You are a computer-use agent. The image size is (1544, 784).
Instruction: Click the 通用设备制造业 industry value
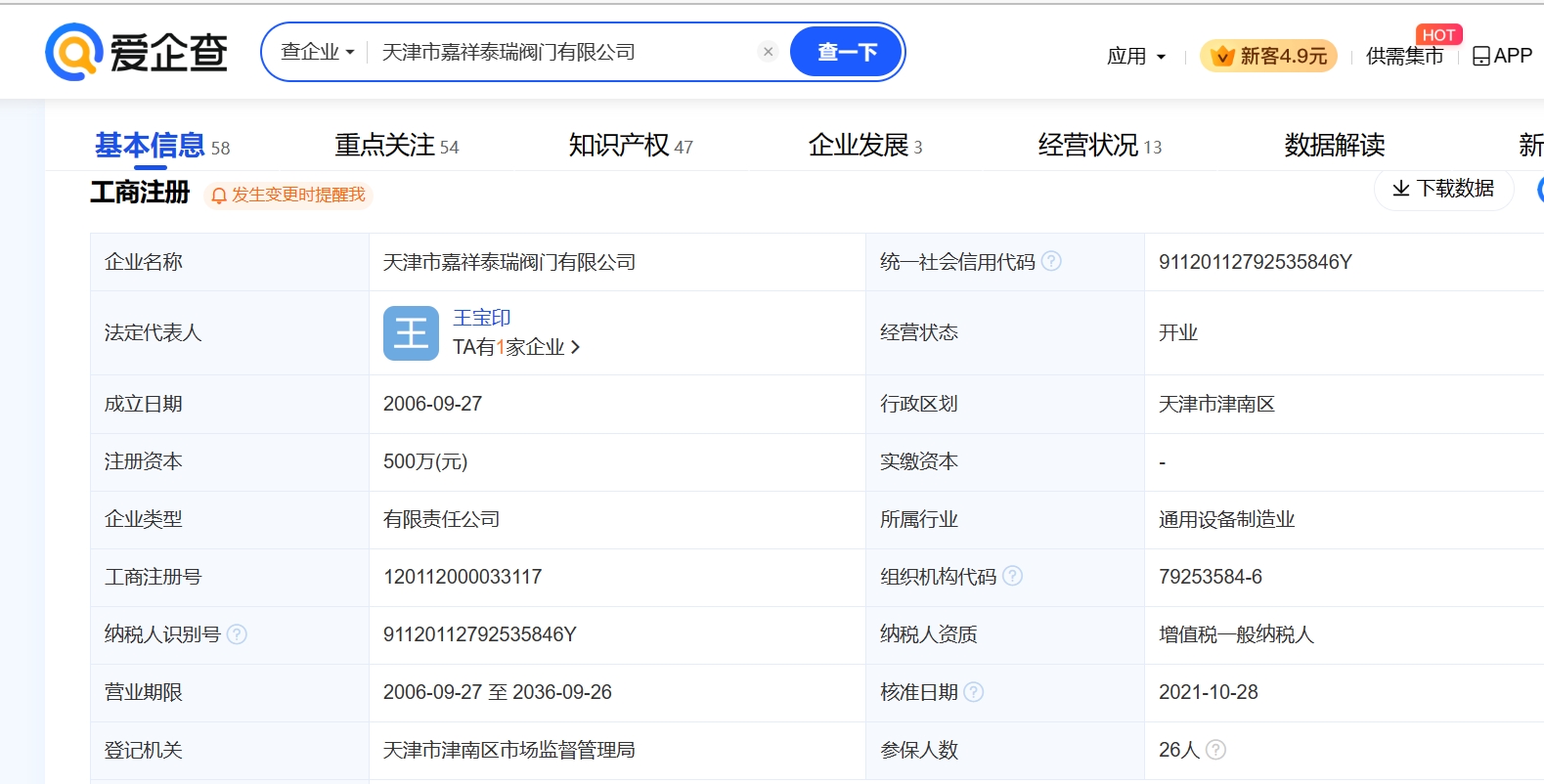pyautogui.click(x=1226, y=519)
